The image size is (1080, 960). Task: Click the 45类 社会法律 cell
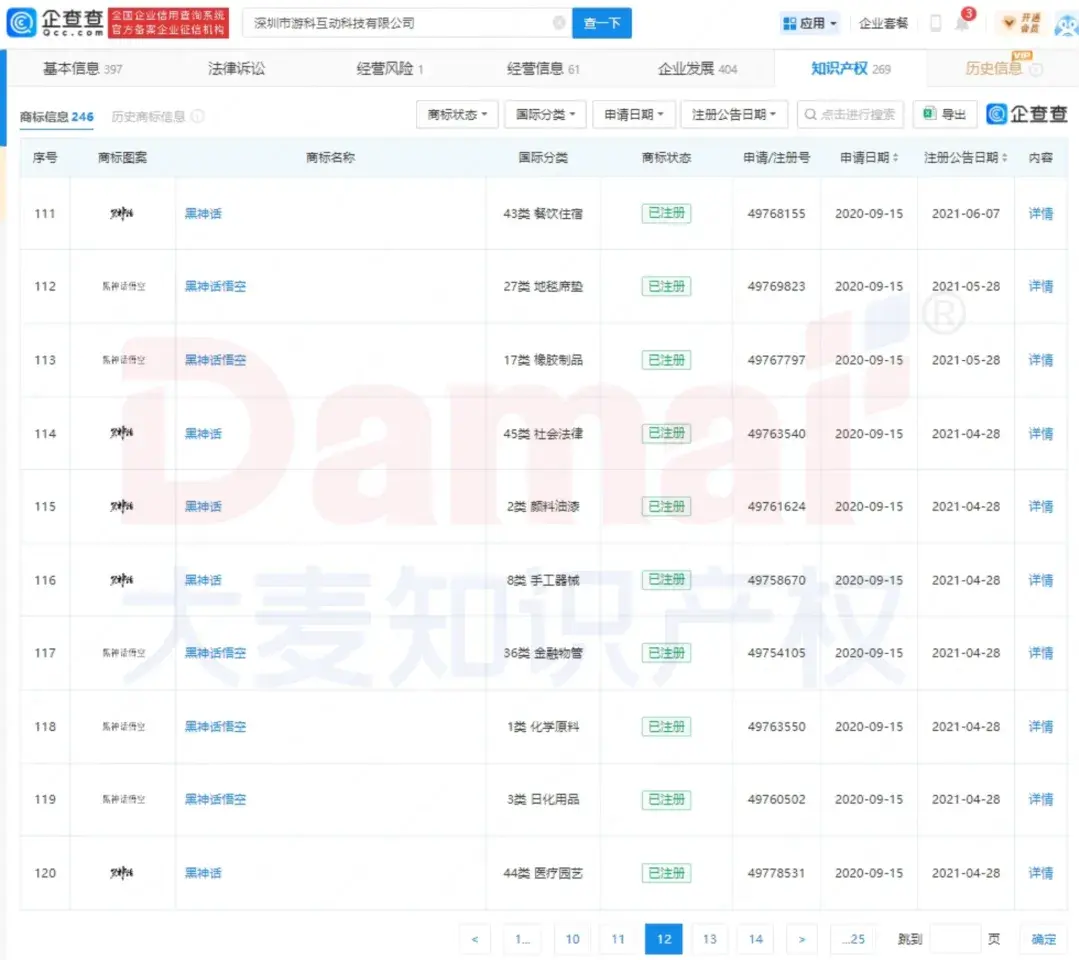pos(543,434)
